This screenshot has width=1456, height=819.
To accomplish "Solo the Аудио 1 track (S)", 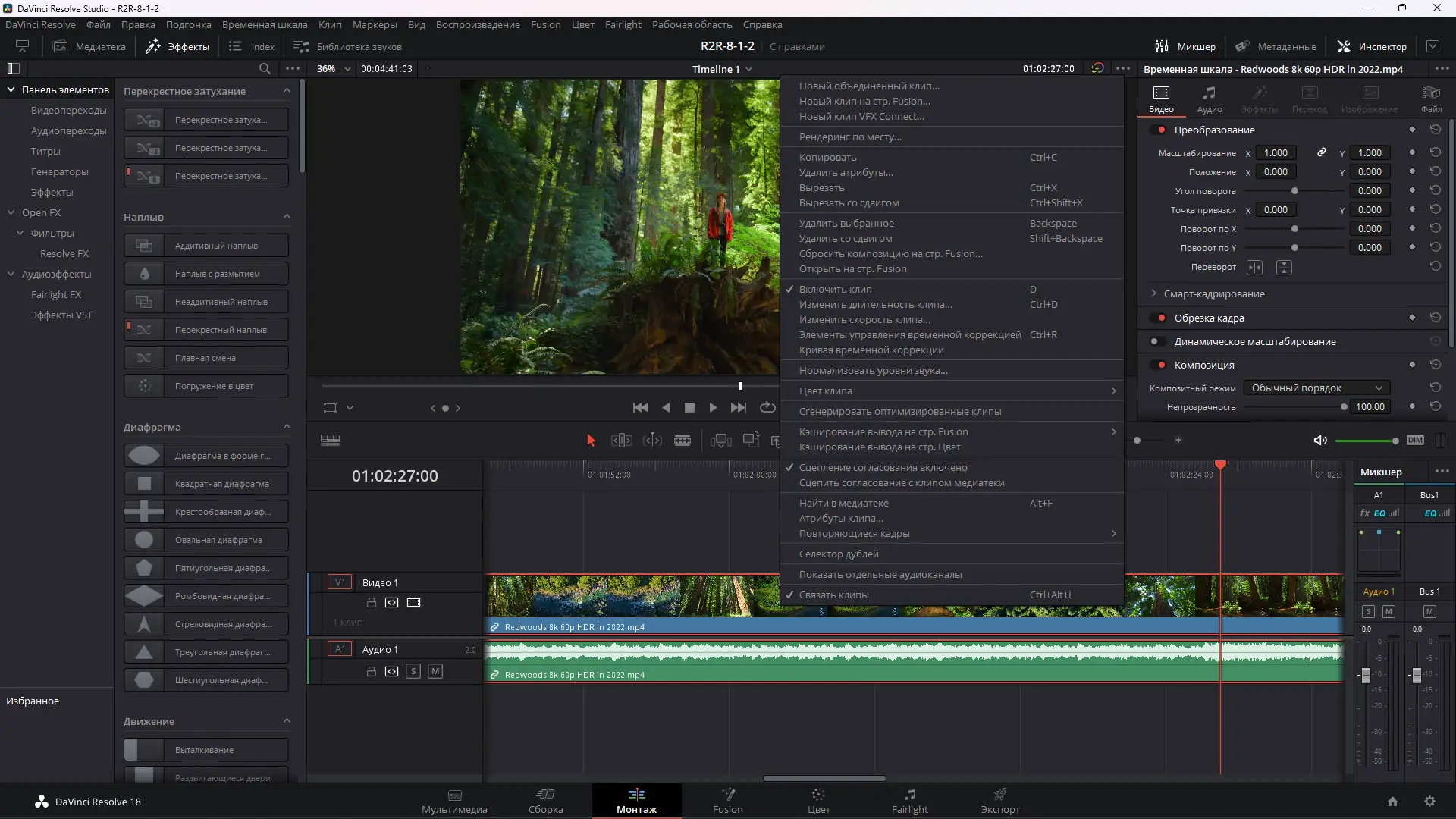I will [413, 671].
